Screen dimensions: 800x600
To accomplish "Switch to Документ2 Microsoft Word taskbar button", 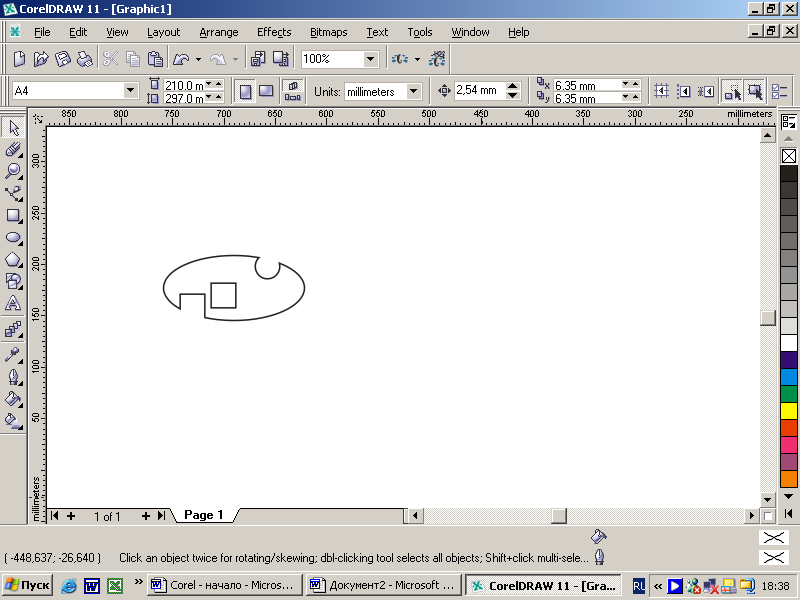I will point(384,585).
